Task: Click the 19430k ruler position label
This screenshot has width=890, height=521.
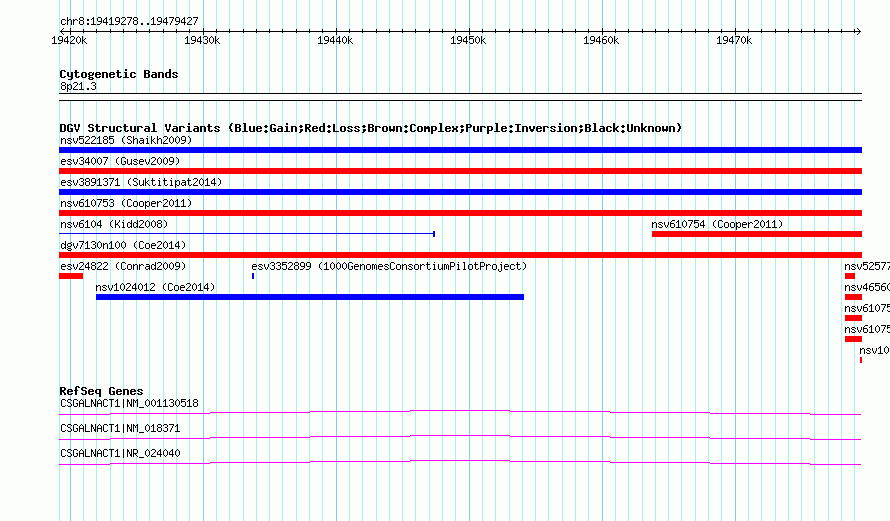Action: (x=202, y=40)
